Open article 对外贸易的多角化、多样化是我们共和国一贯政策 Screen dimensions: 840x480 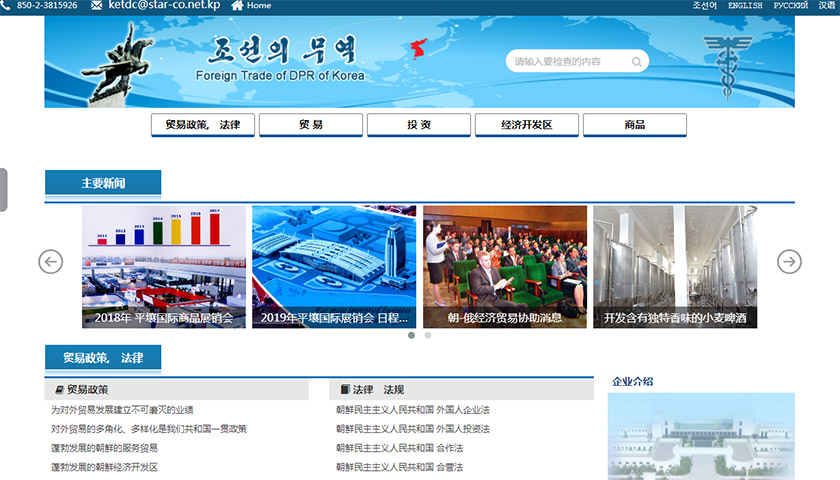point(149,429)
